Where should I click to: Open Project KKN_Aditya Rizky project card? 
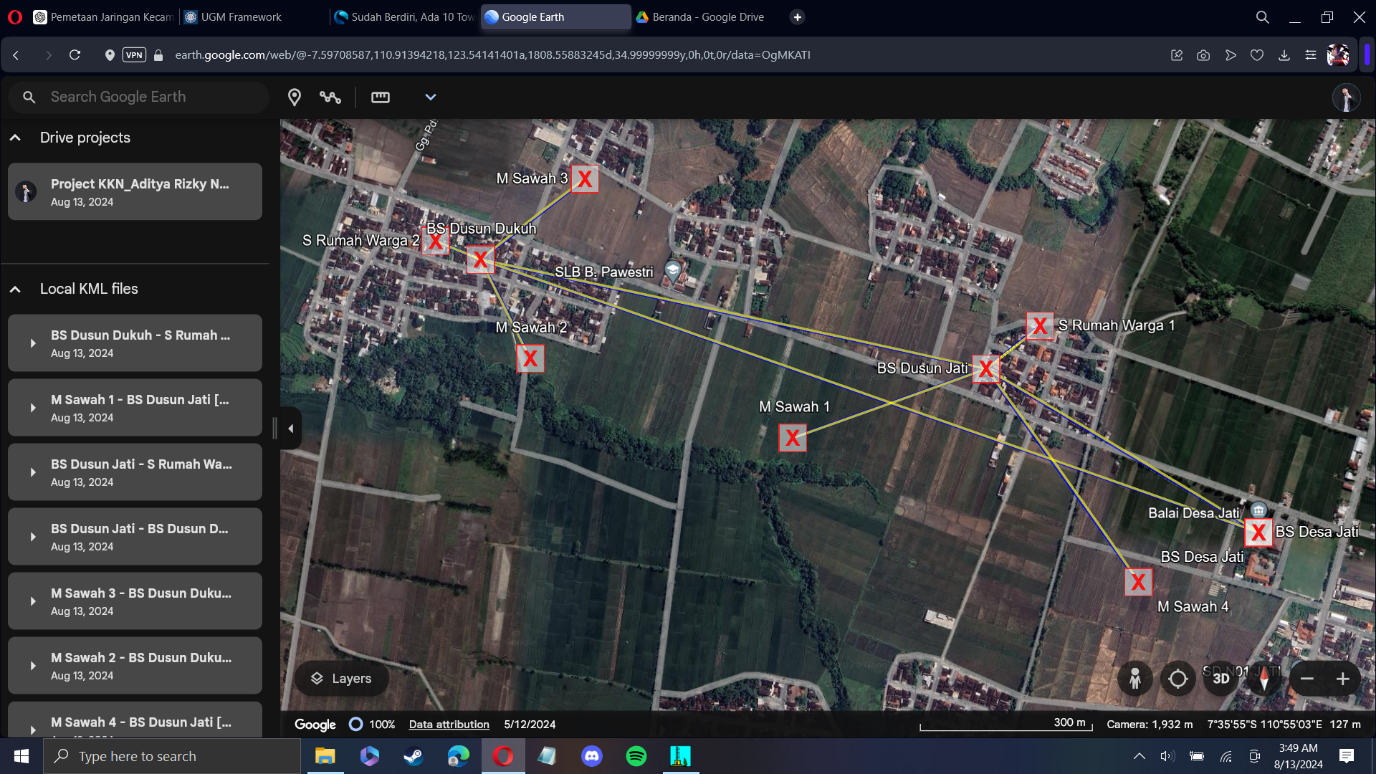[x=135, y=192]
